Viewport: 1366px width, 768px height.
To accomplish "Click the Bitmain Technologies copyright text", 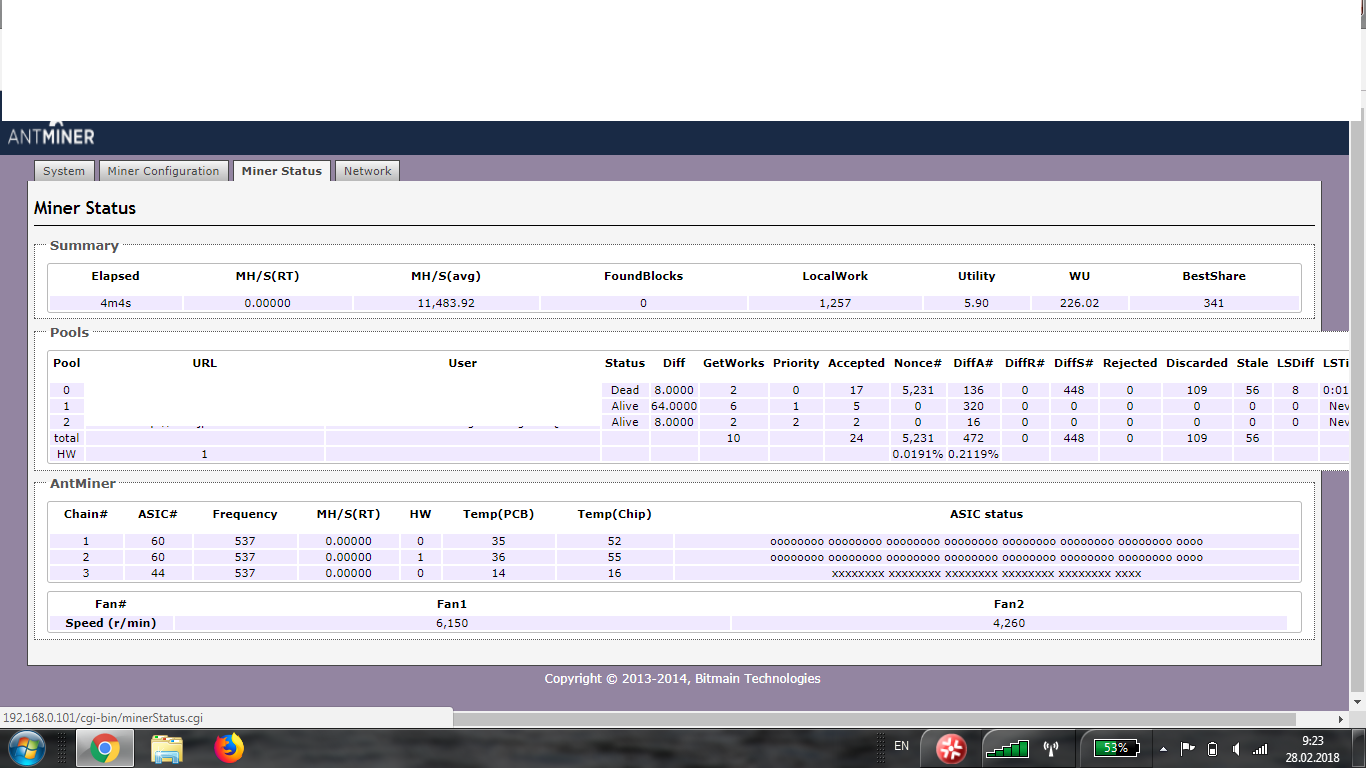I will tap(682, 678).
